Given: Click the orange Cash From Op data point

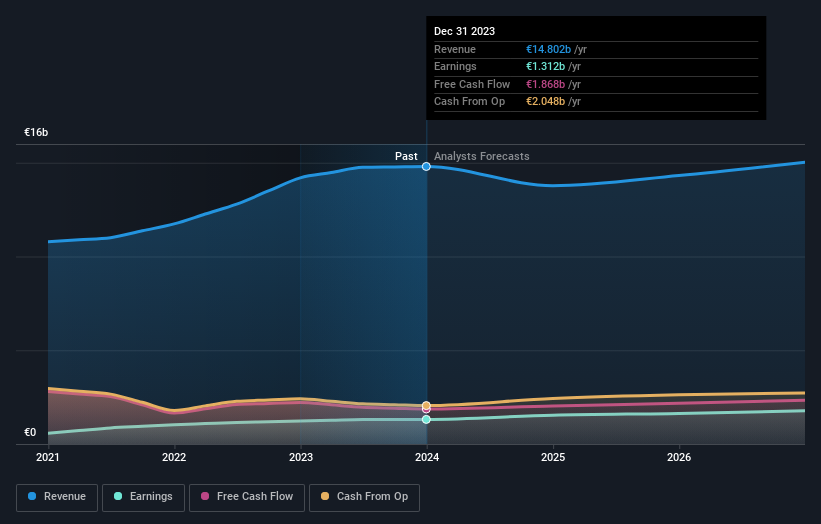Looking at the screenshot, I should coord(426,405).
